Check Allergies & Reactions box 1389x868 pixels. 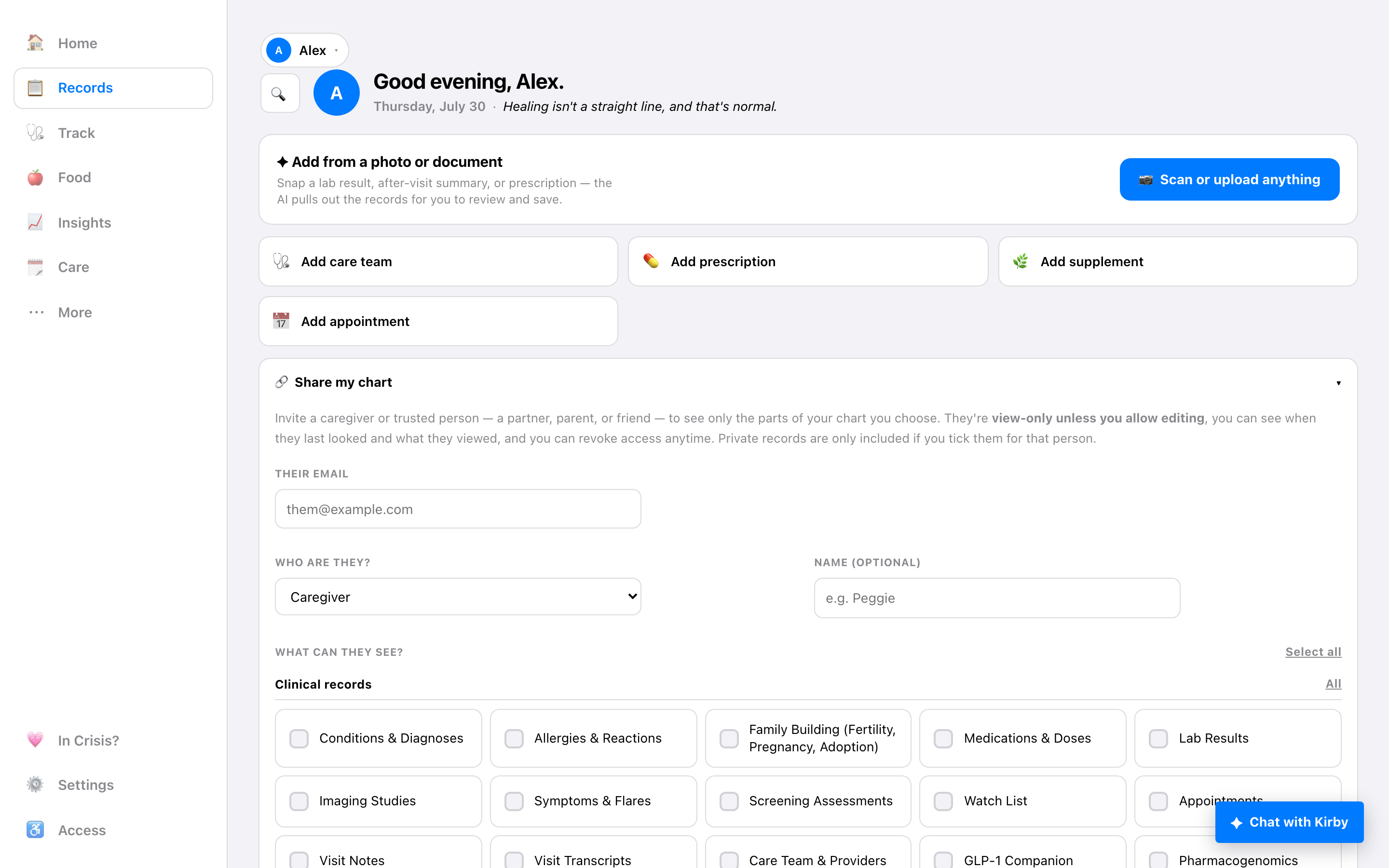514,738
